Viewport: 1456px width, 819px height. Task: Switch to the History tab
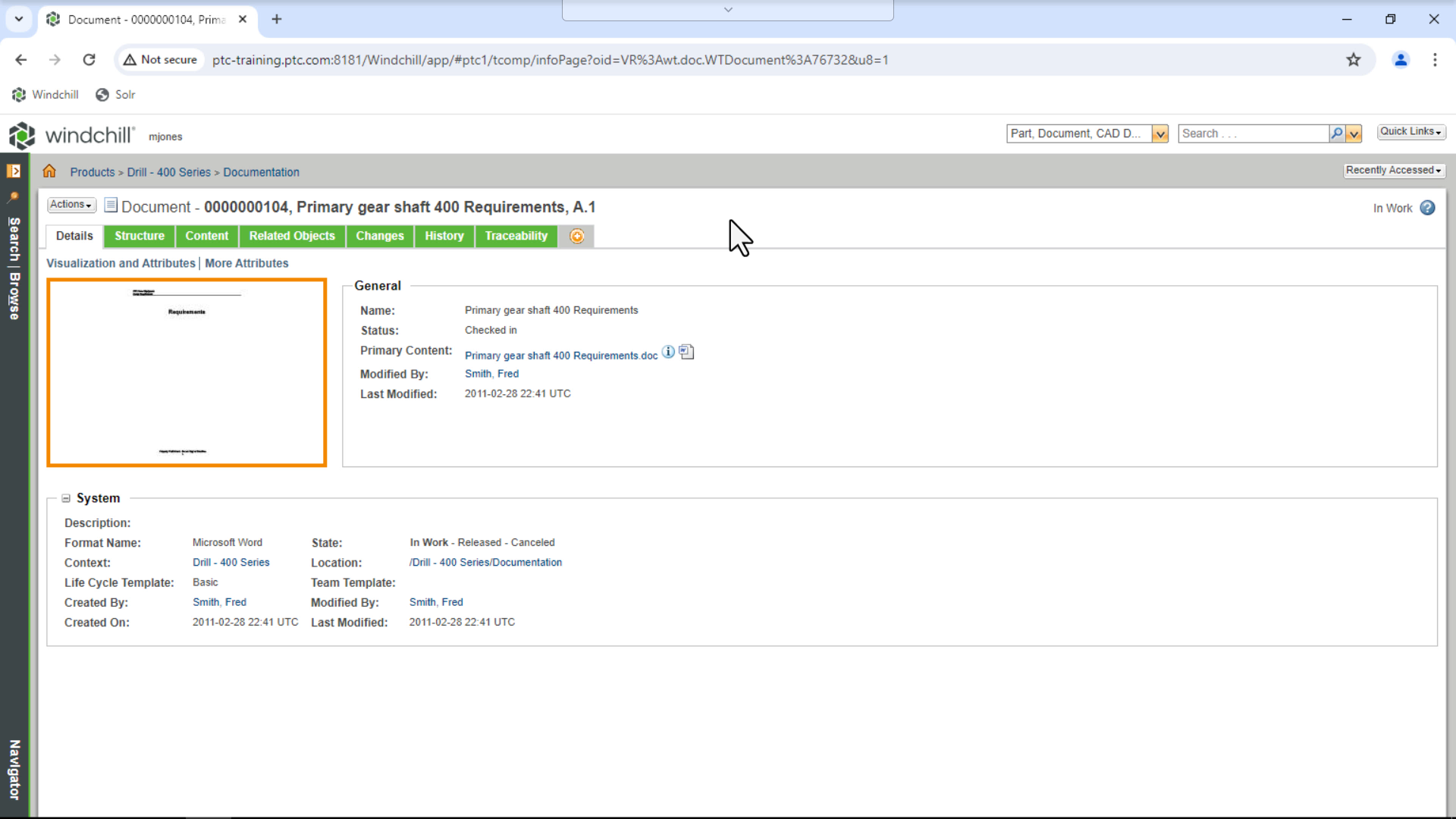coord(444,236)
